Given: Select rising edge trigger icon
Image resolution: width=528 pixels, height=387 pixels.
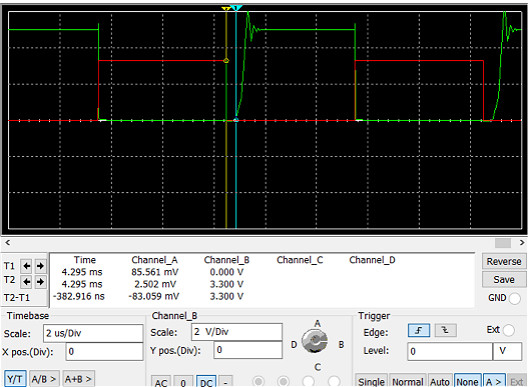Looking at the screenshot, I should (419, 330).
